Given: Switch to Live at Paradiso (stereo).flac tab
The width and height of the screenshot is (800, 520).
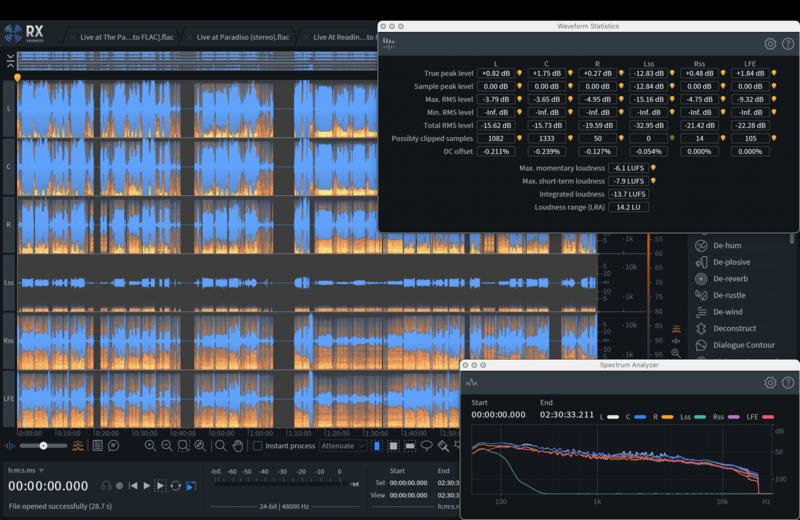Looking at the screenshot, I should click(243, 37).
